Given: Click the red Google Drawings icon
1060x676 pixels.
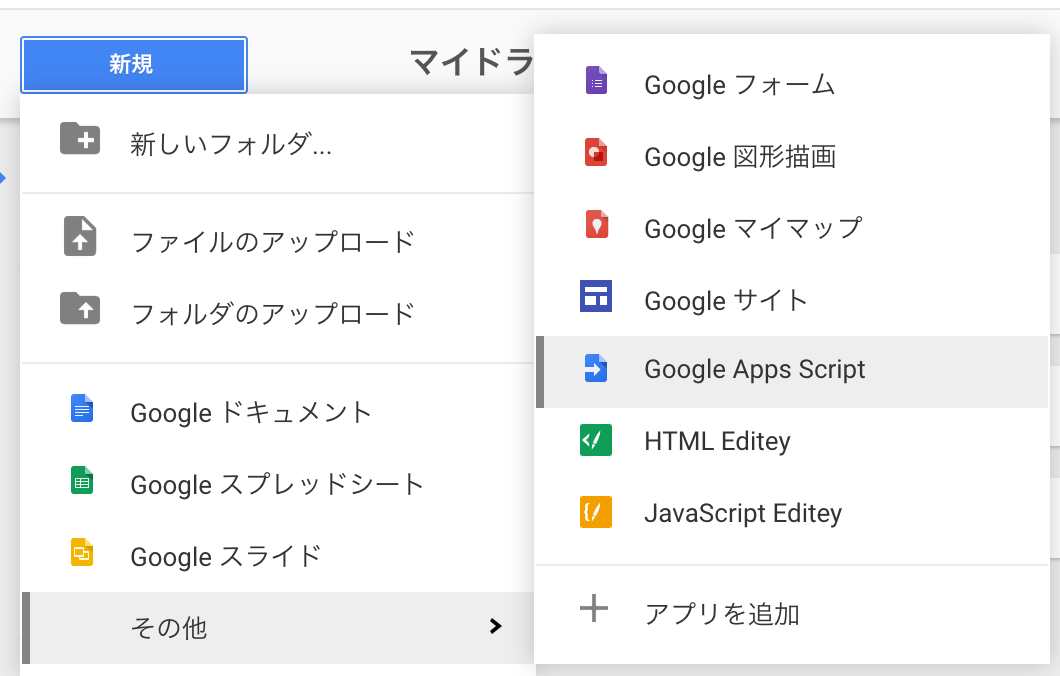Looking at the screenshot, I should point(596,152).
